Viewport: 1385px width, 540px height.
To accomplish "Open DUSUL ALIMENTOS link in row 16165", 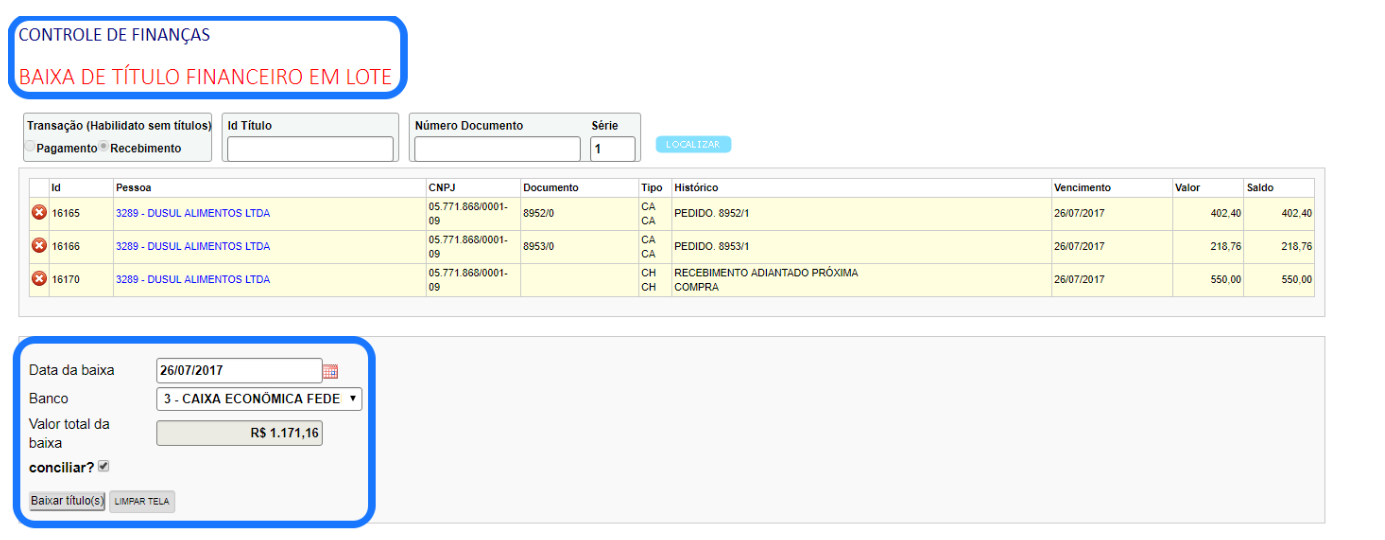I will [192, 213].
